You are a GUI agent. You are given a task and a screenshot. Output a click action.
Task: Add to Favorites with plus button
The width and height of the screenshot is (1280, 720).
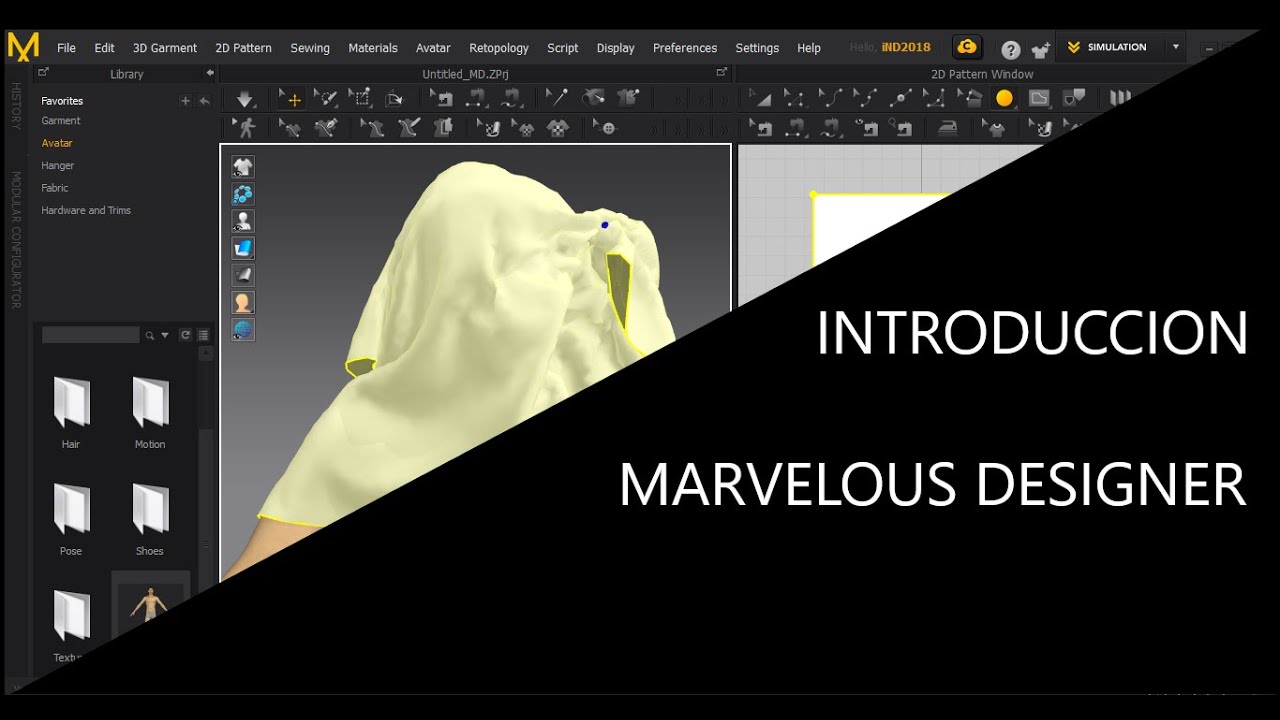tap(185, 101)
